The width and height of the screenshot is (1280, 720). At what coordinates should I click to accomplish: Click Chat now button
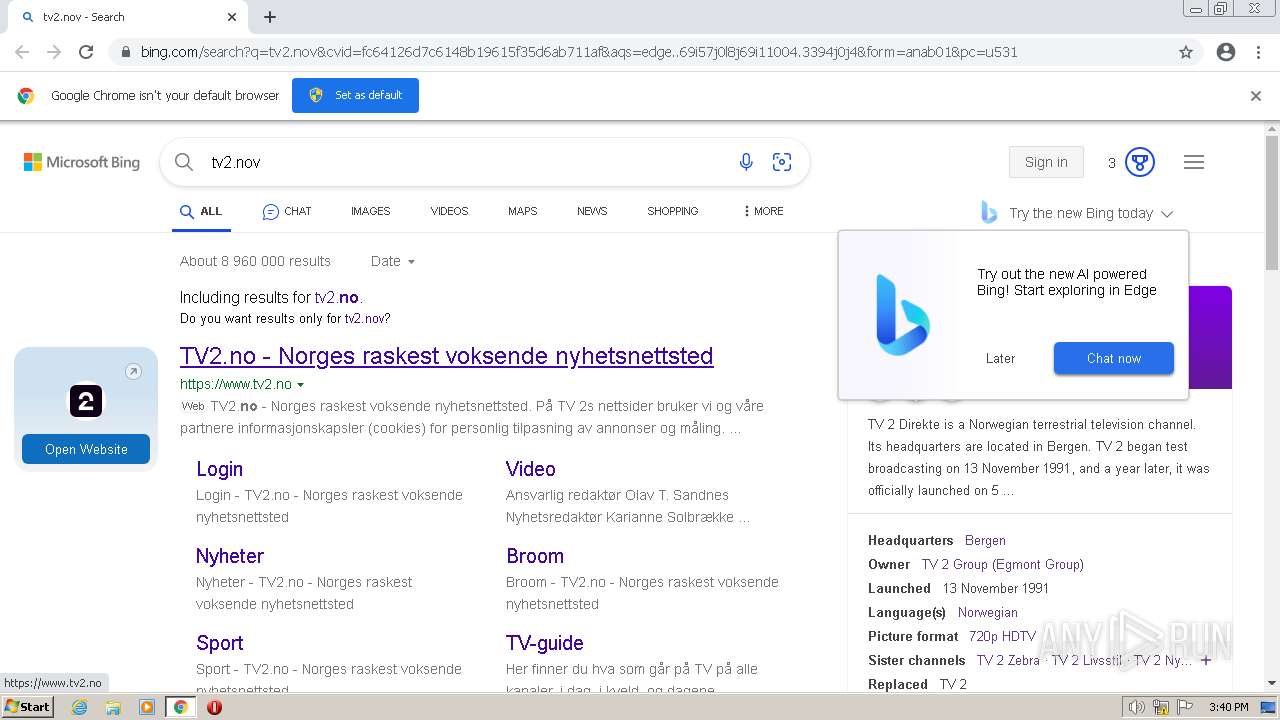tap(1113, 358)
